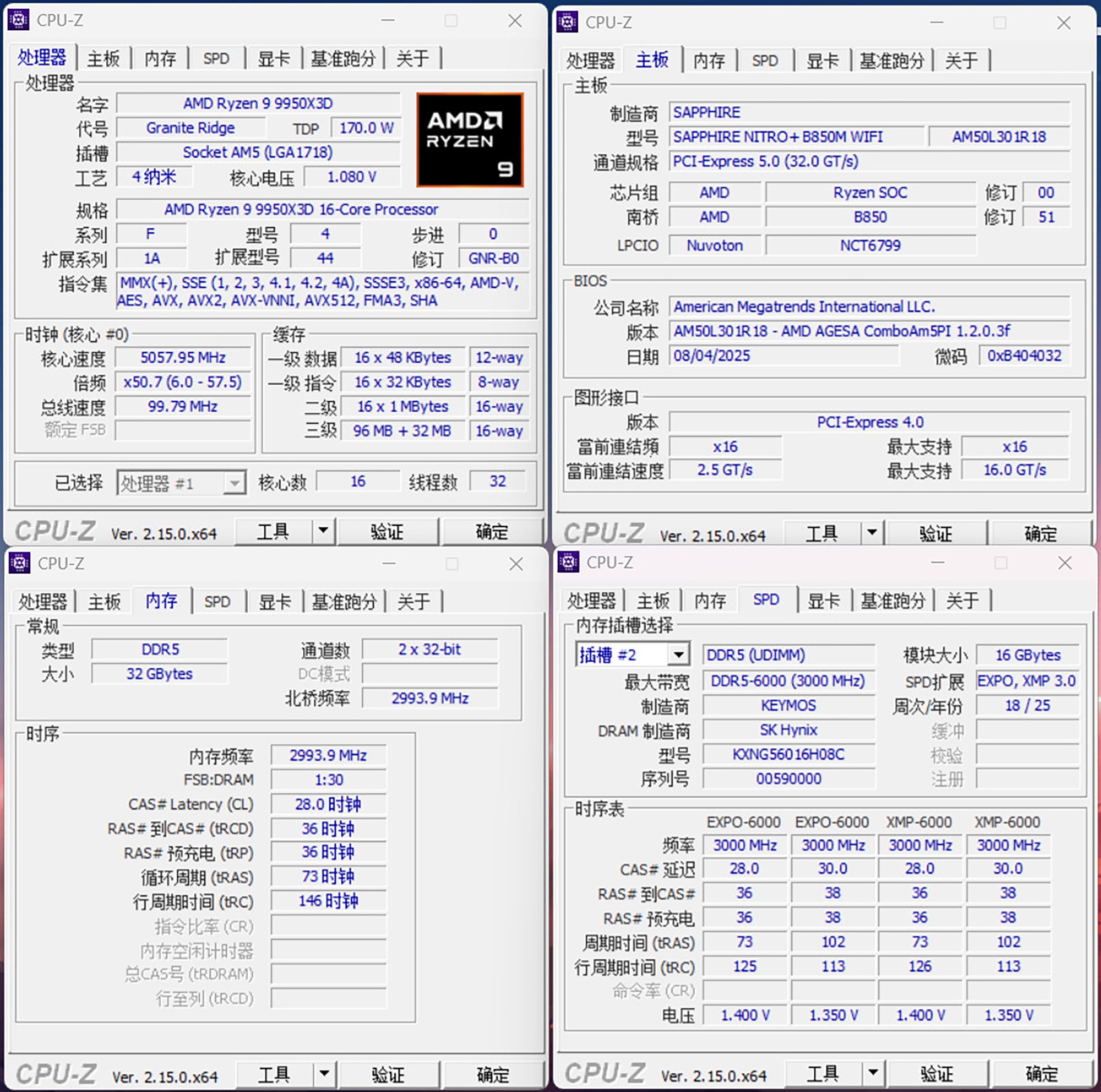Click CPU-Z app icon in top-right window title

pyautogui.click(x=567, y=22)
